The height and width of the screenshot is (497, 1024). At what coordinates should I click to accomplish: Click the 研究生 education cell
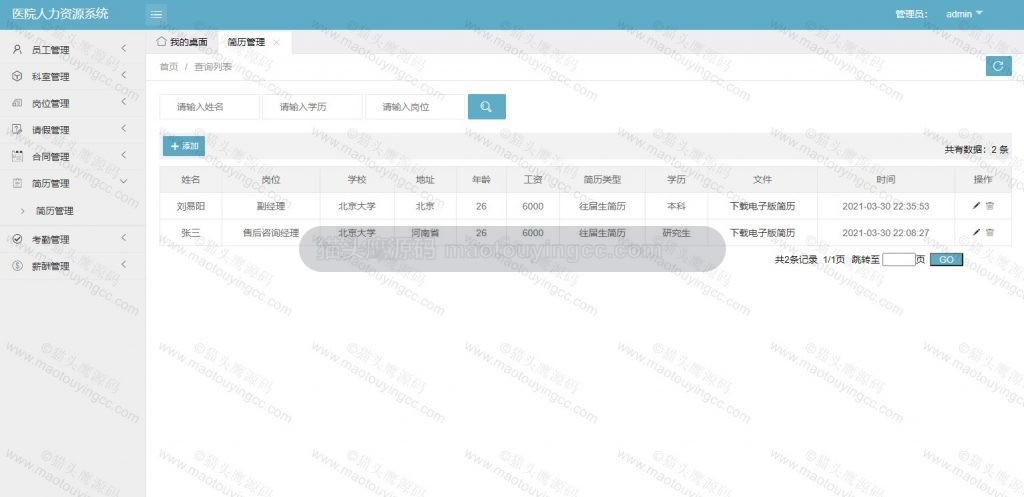tap(677, 233)
